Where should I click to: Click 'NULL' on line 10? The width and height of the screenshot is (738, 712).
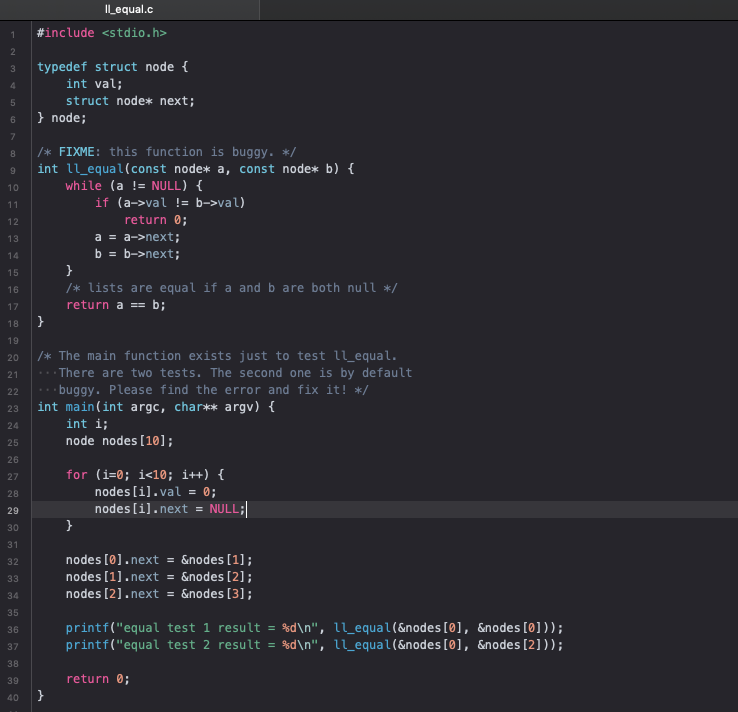click(x=166, y=186)
